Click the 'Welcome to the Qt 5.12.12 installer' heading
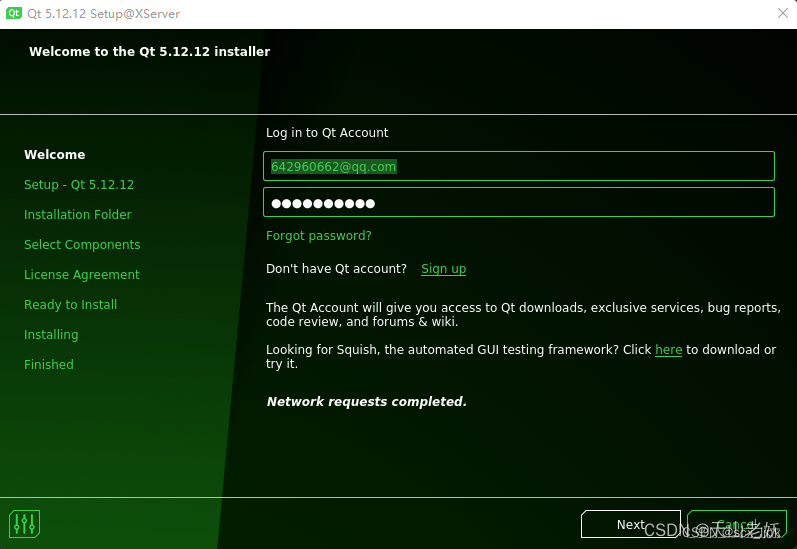The width and height of the screenshot is (797, 549). coord(149,51)
